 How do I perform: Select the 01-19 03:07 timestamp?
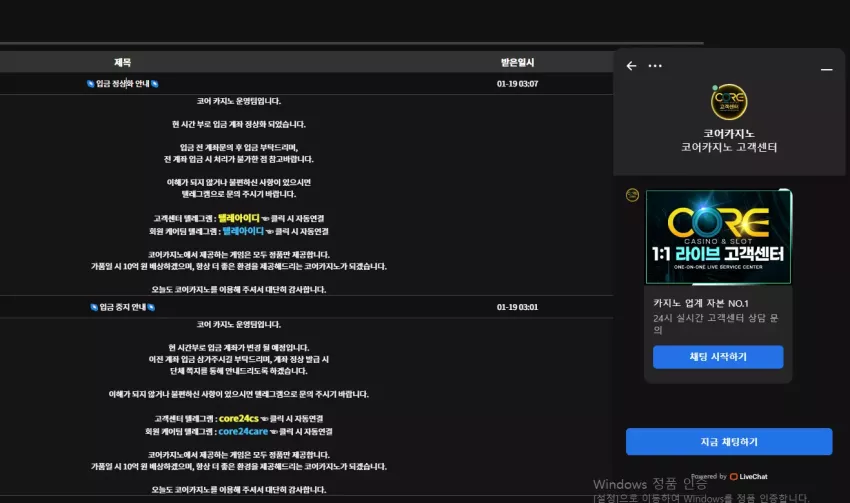[x=517, y=83]
